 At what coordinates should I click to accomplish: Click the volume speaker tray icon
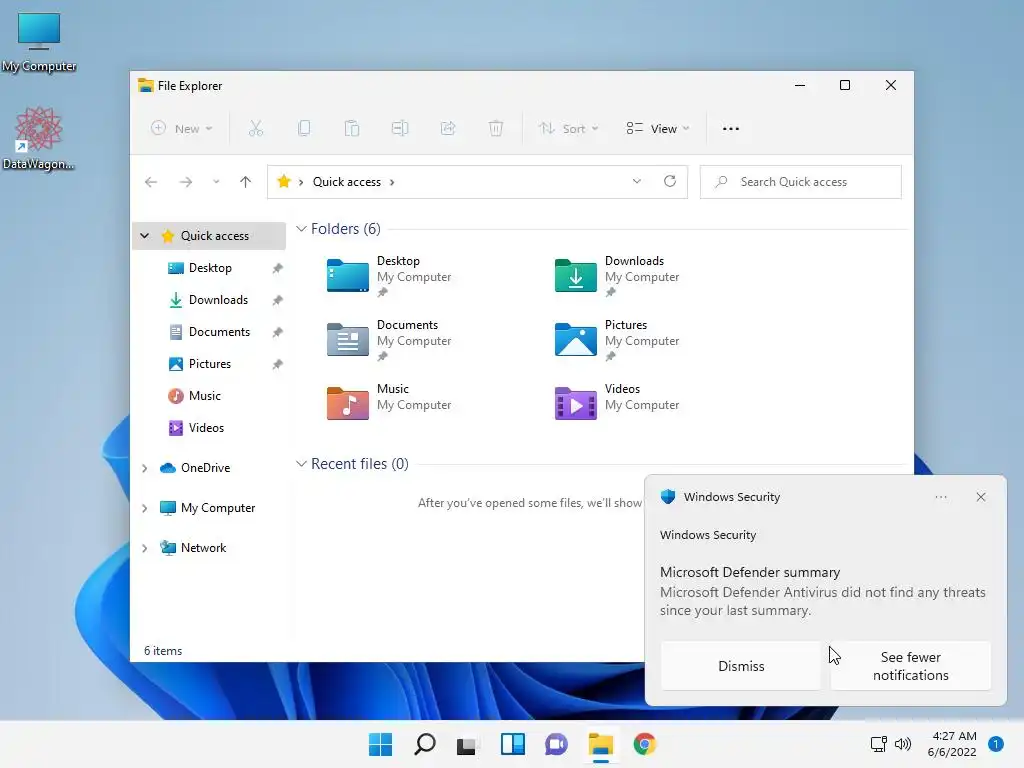point(903,744)
